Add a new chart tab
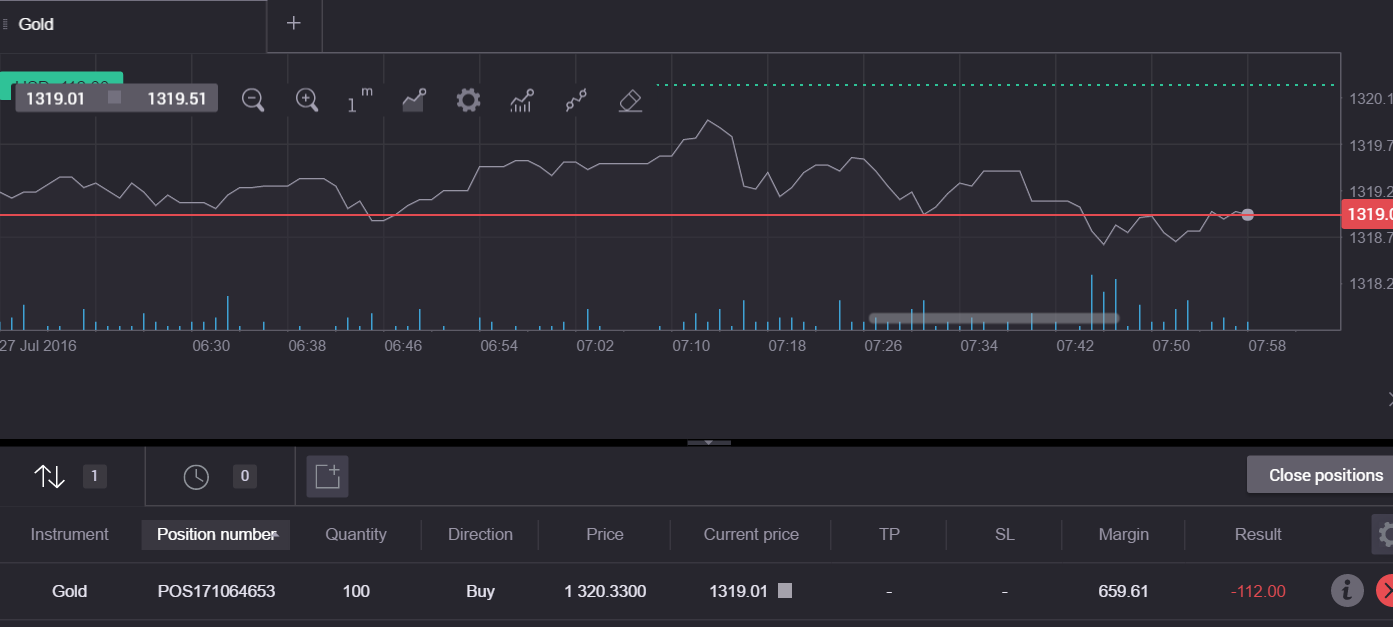The width and height of the screenshot is (1393, 627). [293, 24]
